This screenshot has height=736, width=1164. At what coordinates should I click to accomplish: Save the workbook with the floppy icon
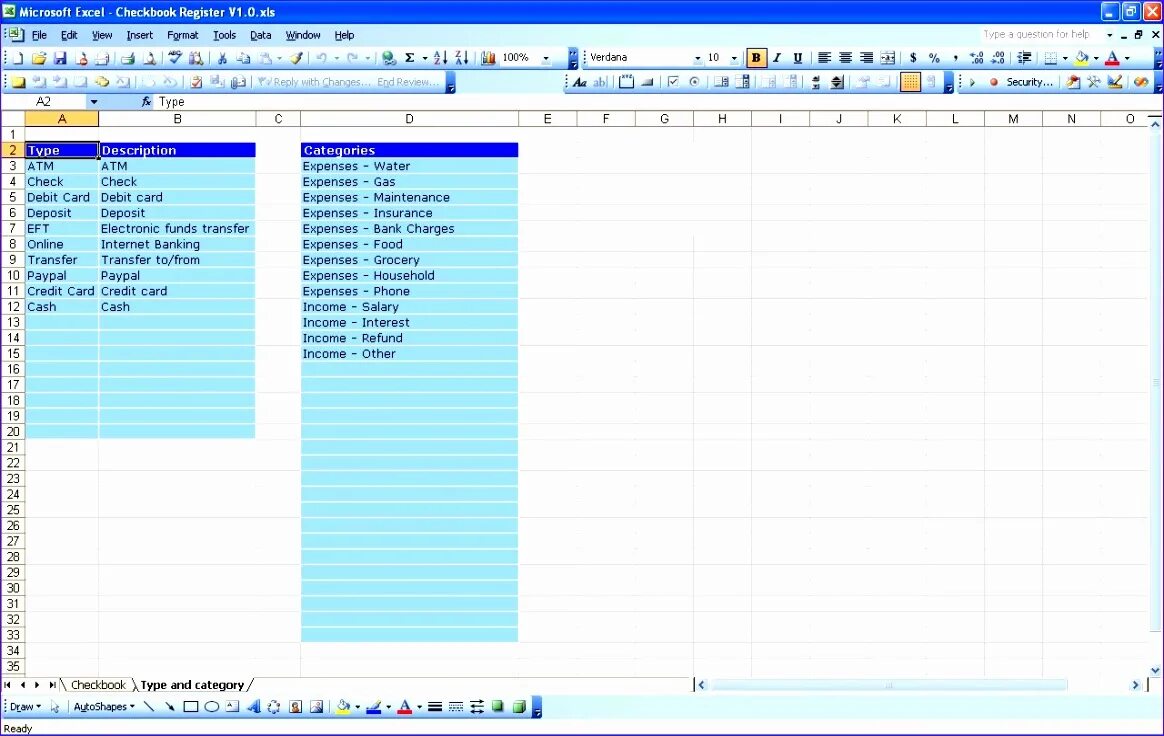point(60,58)
